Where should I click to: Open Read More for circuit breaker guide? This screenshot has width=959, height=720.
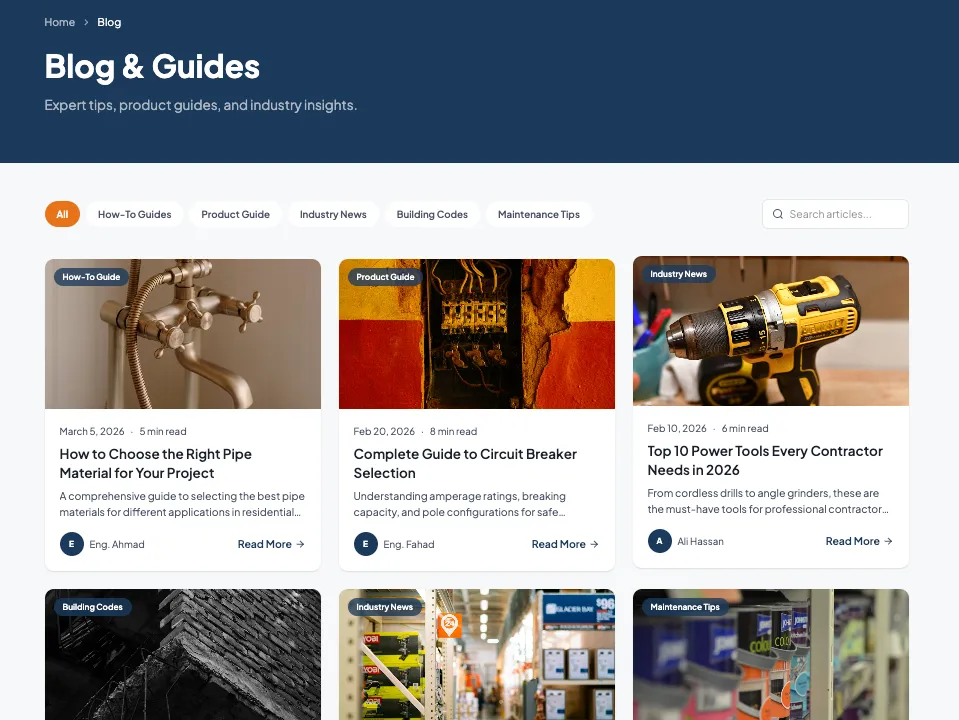pos(565,544)
